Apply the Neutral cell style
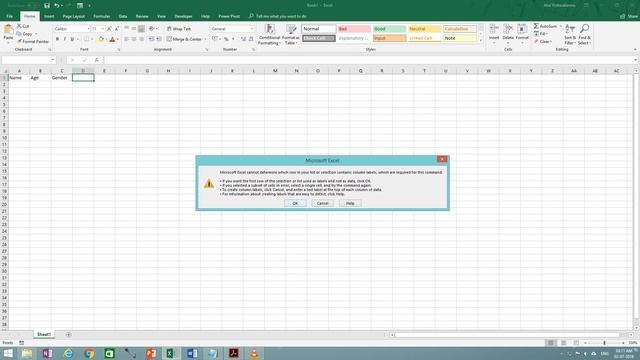640x360 pixels. click(424, 29)
